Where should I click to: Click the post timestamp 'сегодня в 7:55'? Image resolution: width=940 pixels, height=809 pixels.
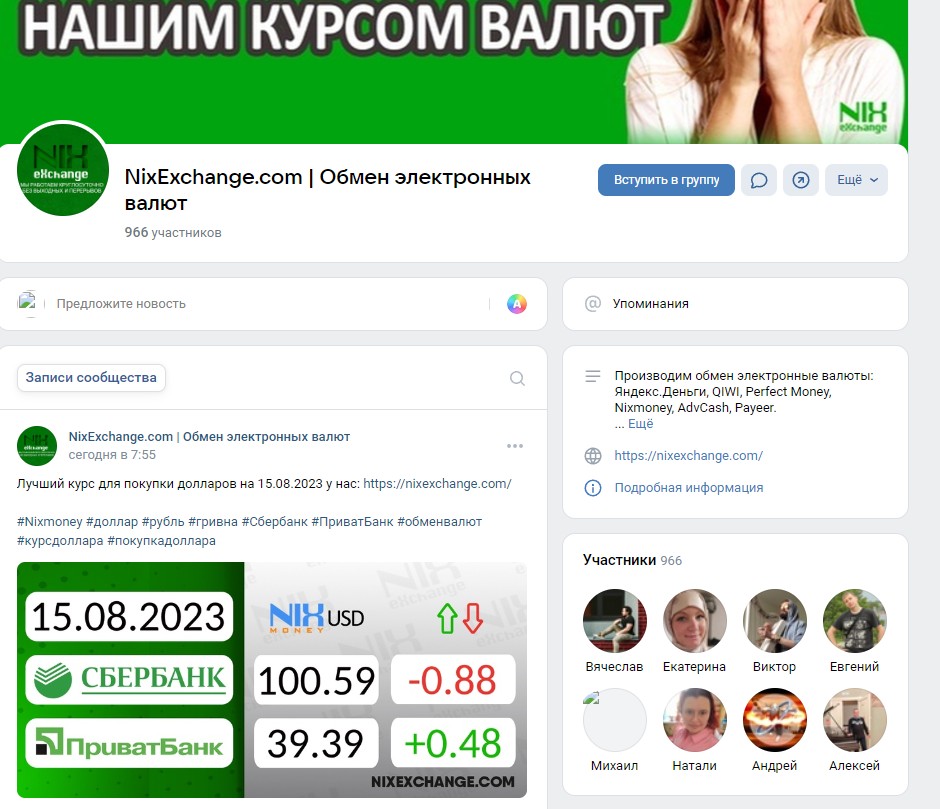[112, 455]
